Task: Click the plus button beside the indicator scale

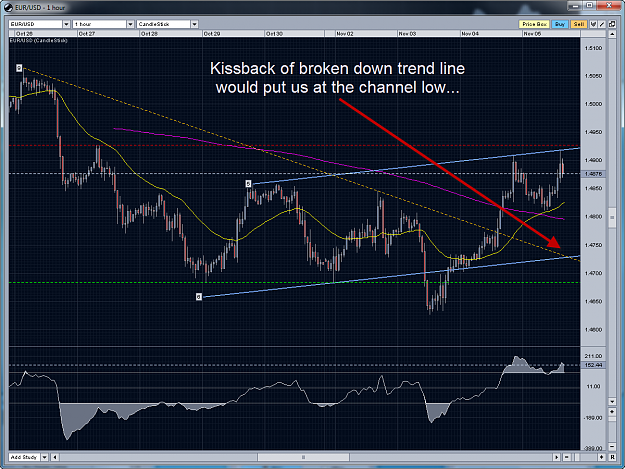Action: click(612, 411)
